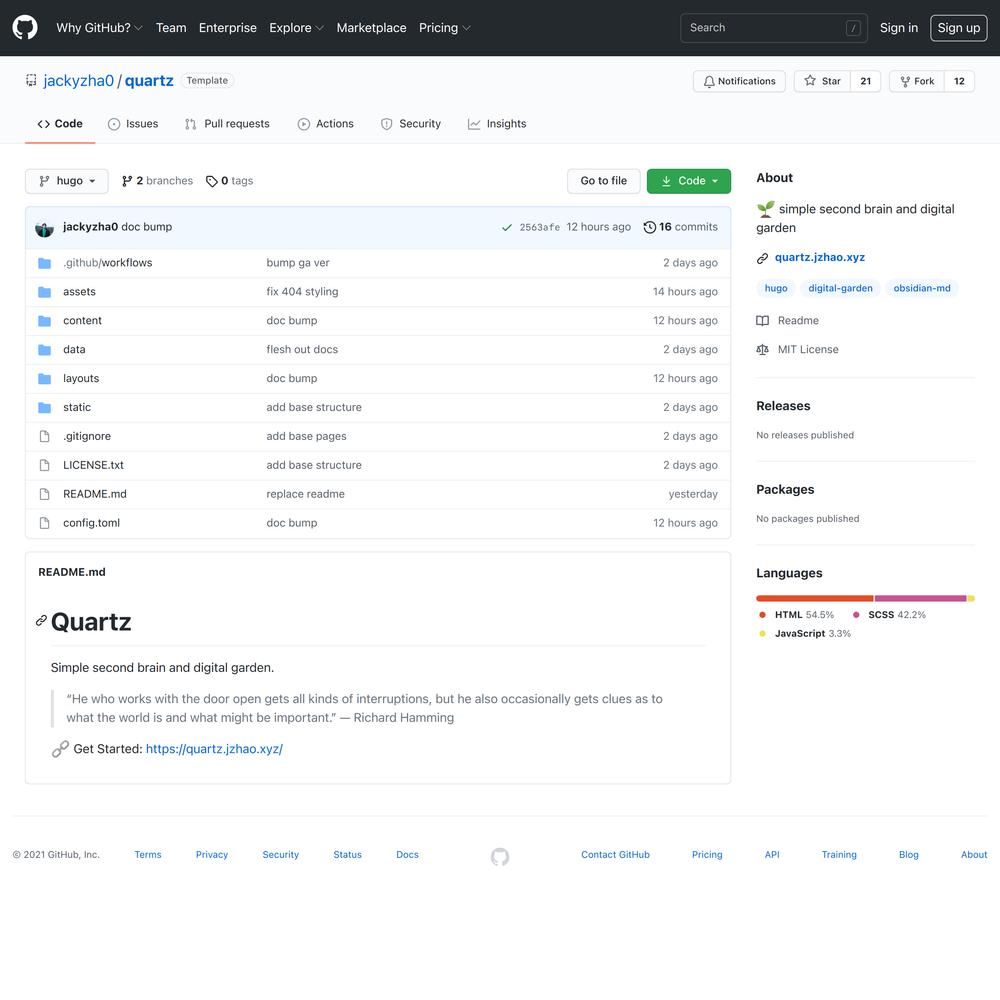The width and height of the screenshot is (1000, 1000).
Task: Click the star icon to star quartz
Action: (x=810, y=80)
